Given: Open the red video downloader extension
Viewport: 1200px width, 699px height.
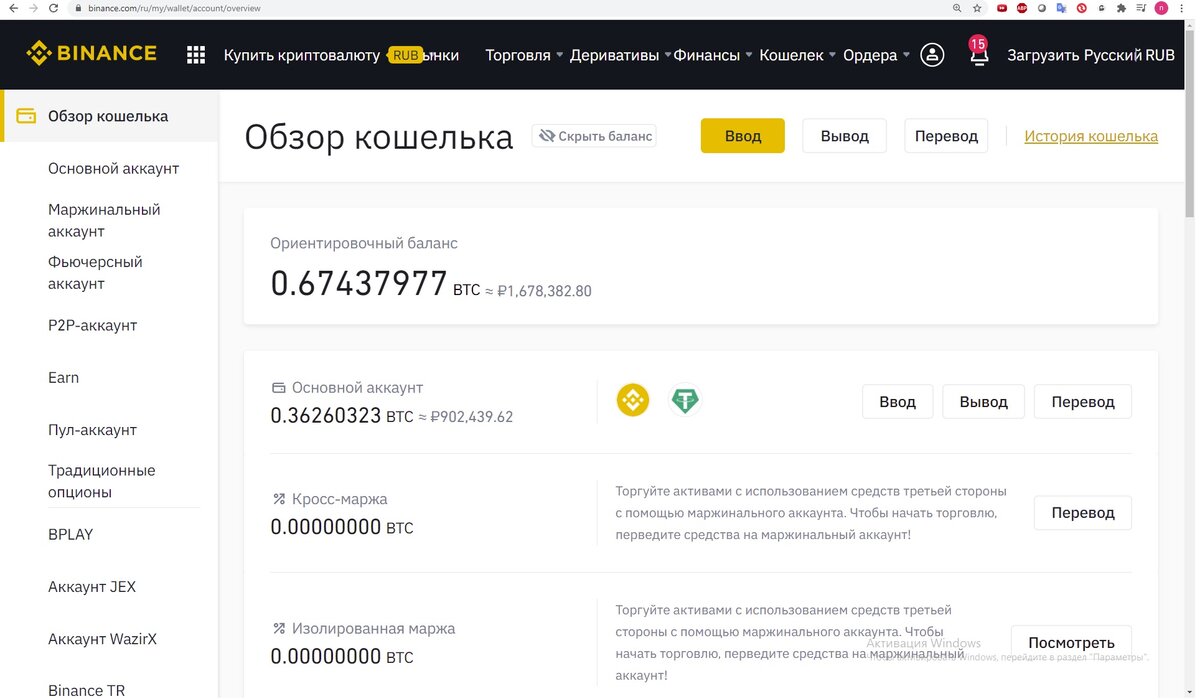Looking at the screenshot, I should [x=1002, y=8].
